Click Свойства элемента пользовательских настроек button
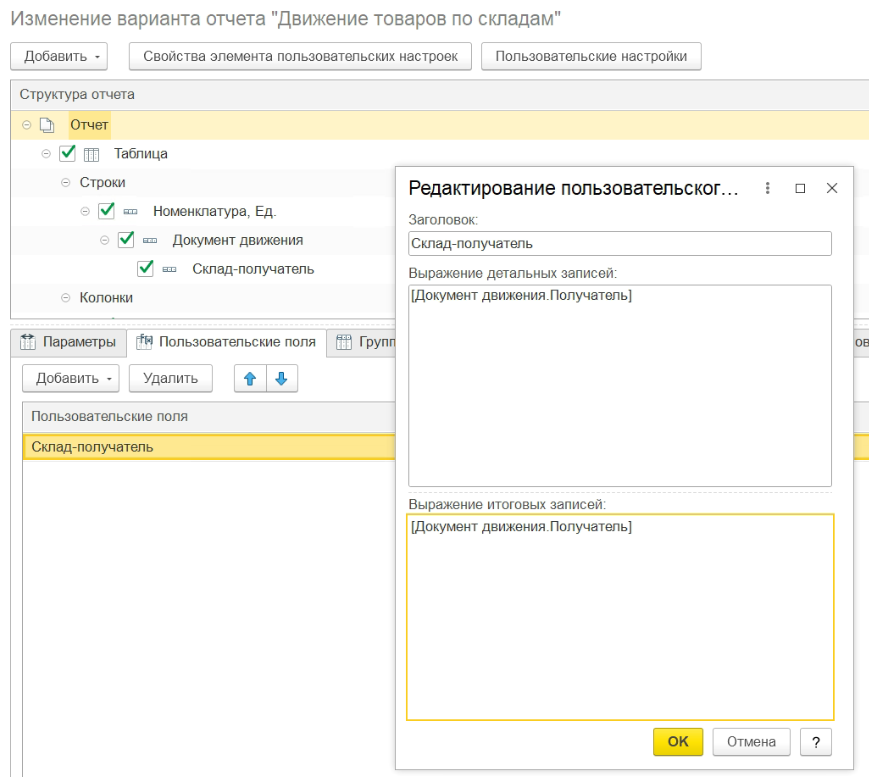 (x=300, y=57)
